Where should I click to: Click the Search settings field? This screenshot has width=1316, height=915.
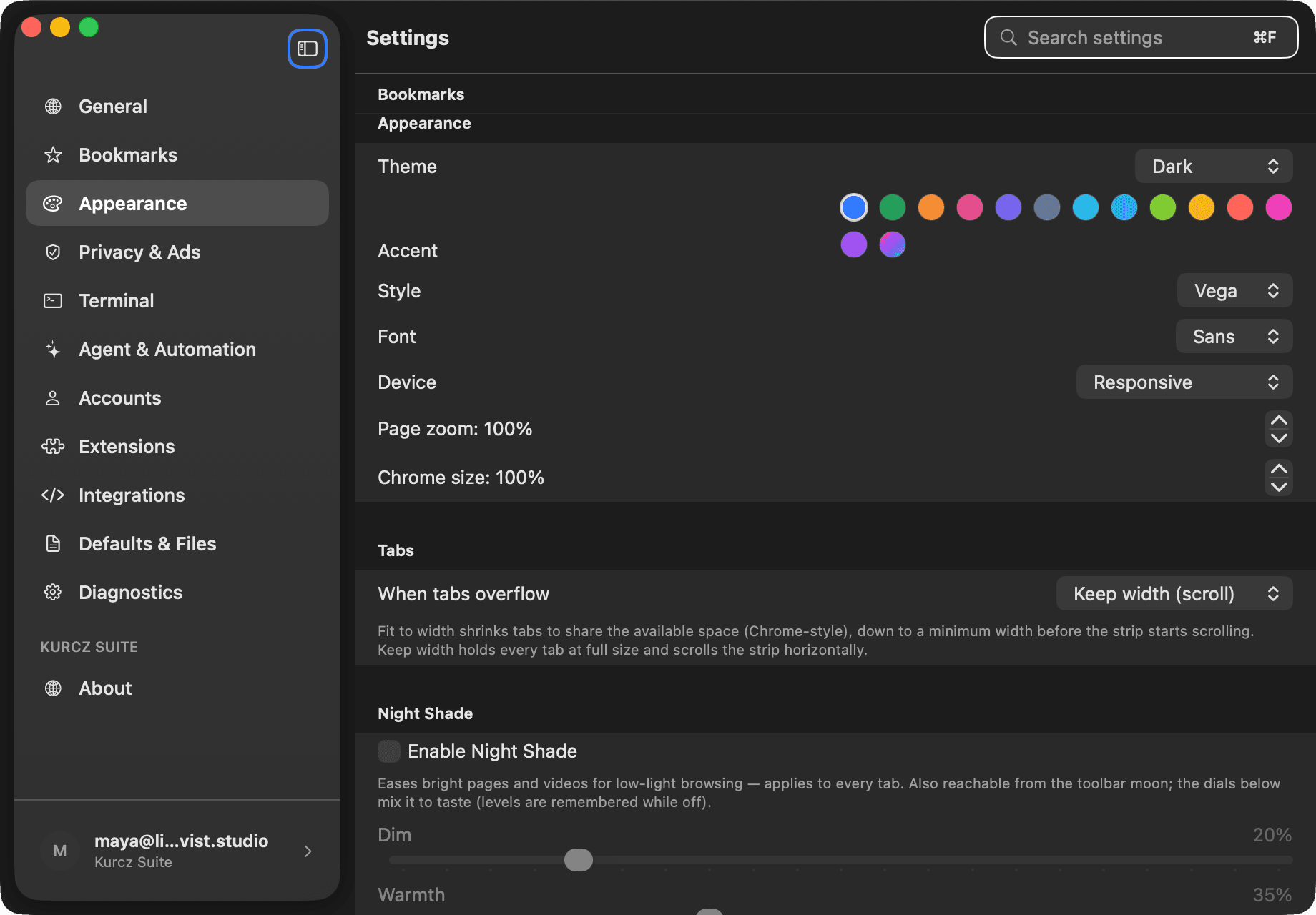tap(1141, 37)
